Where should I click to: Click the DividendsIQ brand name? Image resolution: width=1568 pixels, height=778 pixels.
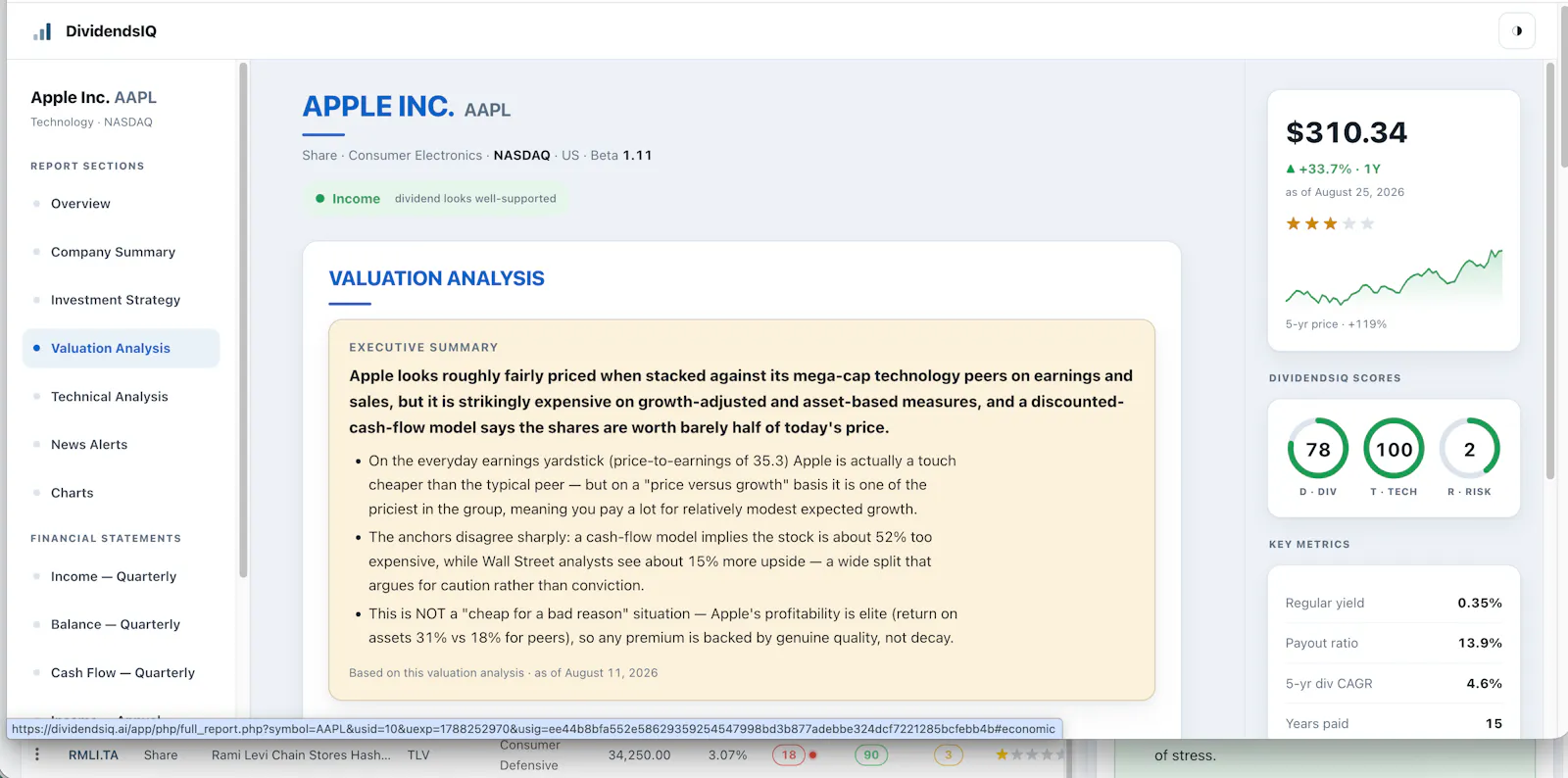(x=111, y=31)
